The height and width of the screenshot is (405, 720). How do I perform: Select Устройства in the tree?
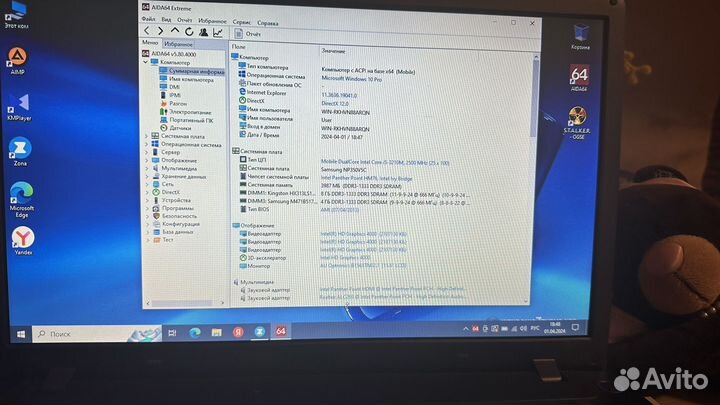point(171,200)
